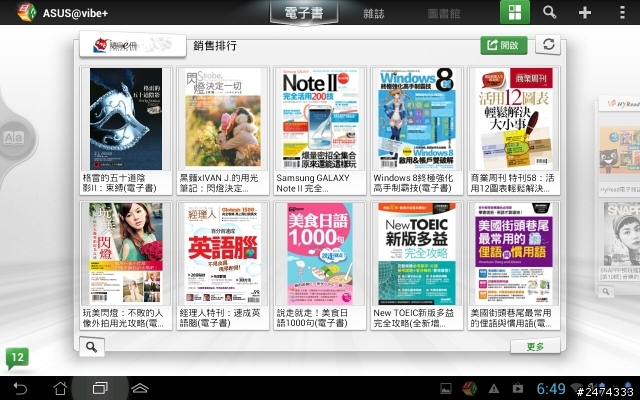
Task: Tap the plus add icon
Action: tap(584, 12)
